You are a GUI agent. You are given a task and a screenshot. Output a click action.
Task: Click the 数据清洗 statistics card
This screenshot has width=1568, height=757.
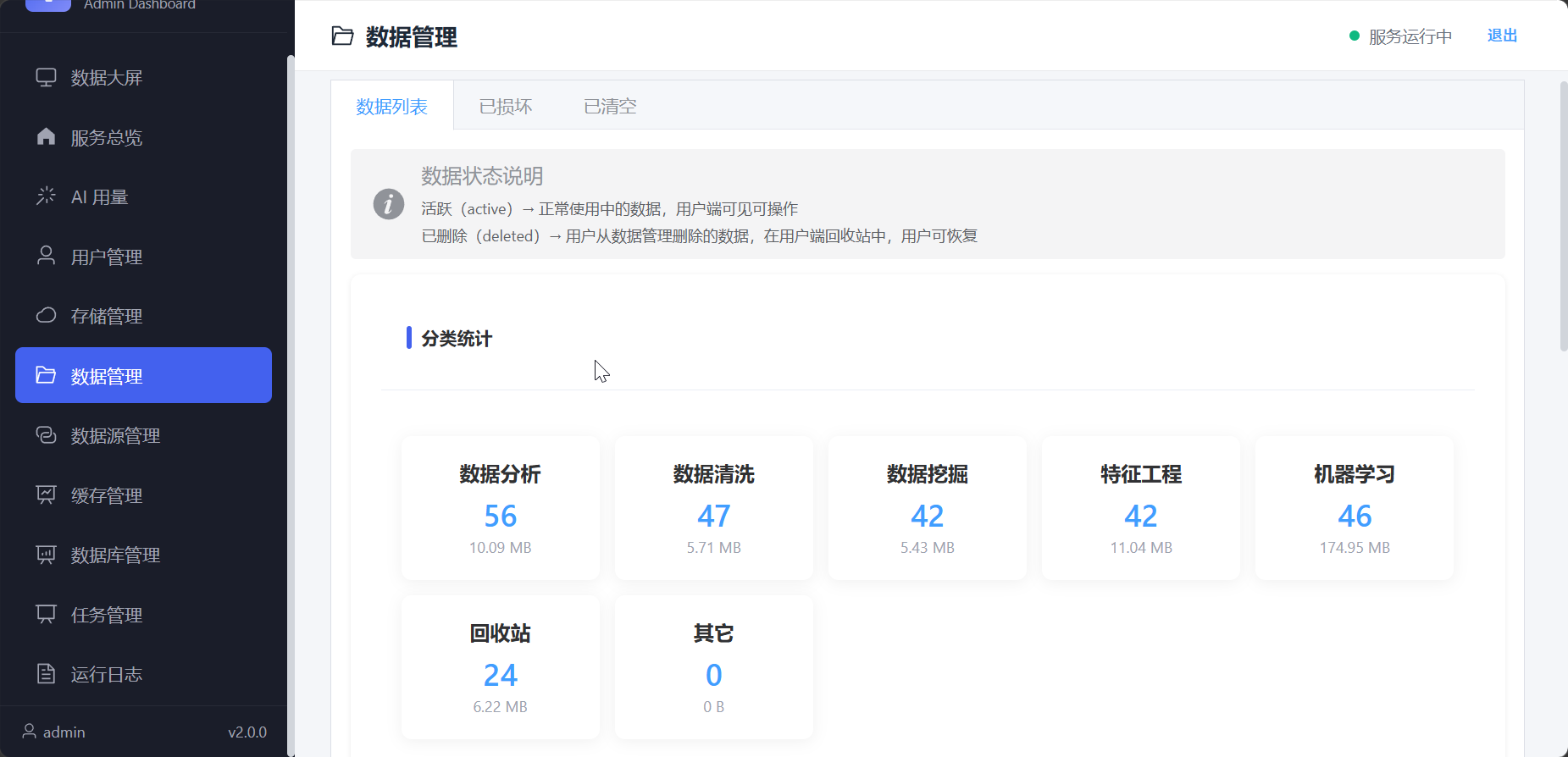coord(714,508)
